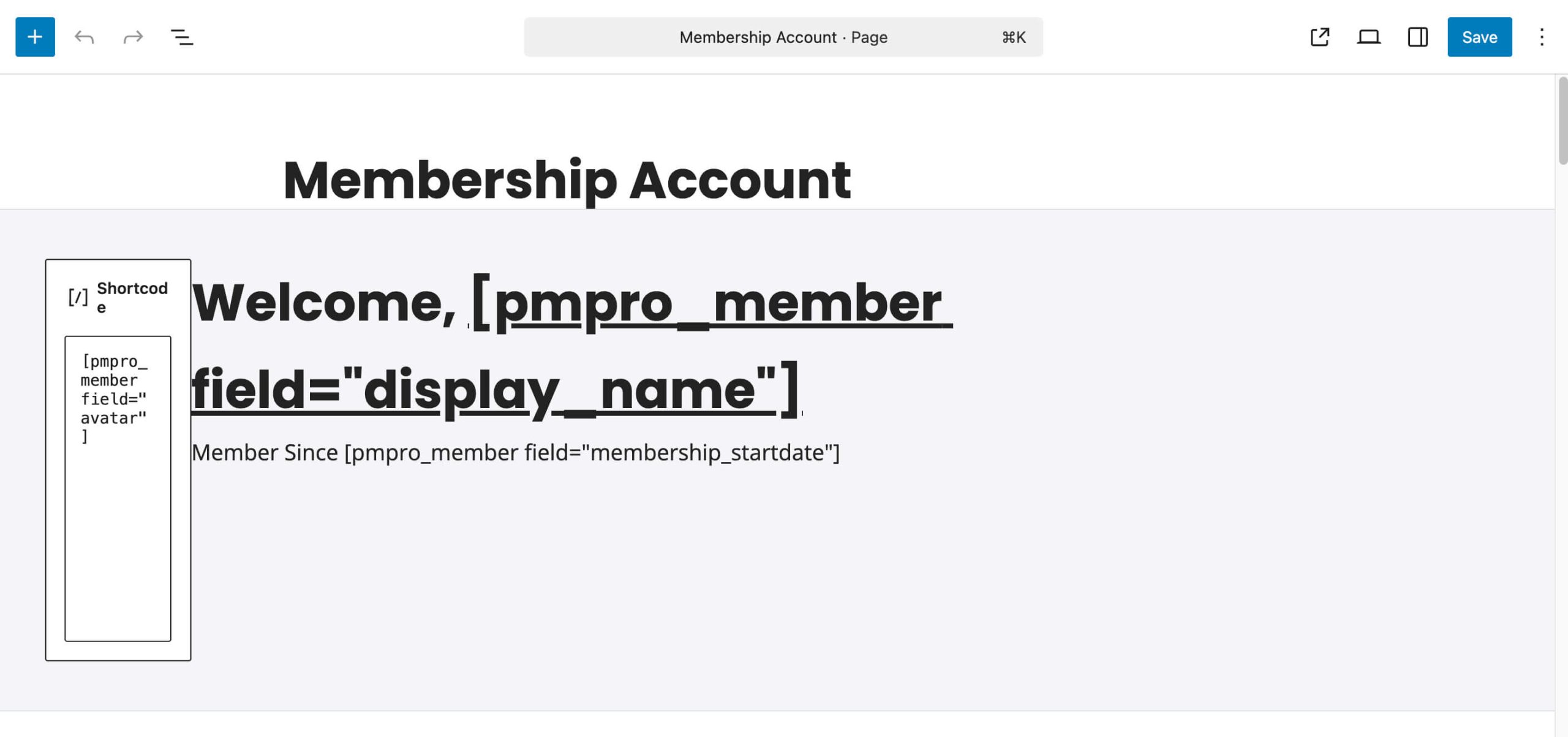Open the command palette from the page title
The width and height of the screenshot is (1568, 737).
[782, 37]
